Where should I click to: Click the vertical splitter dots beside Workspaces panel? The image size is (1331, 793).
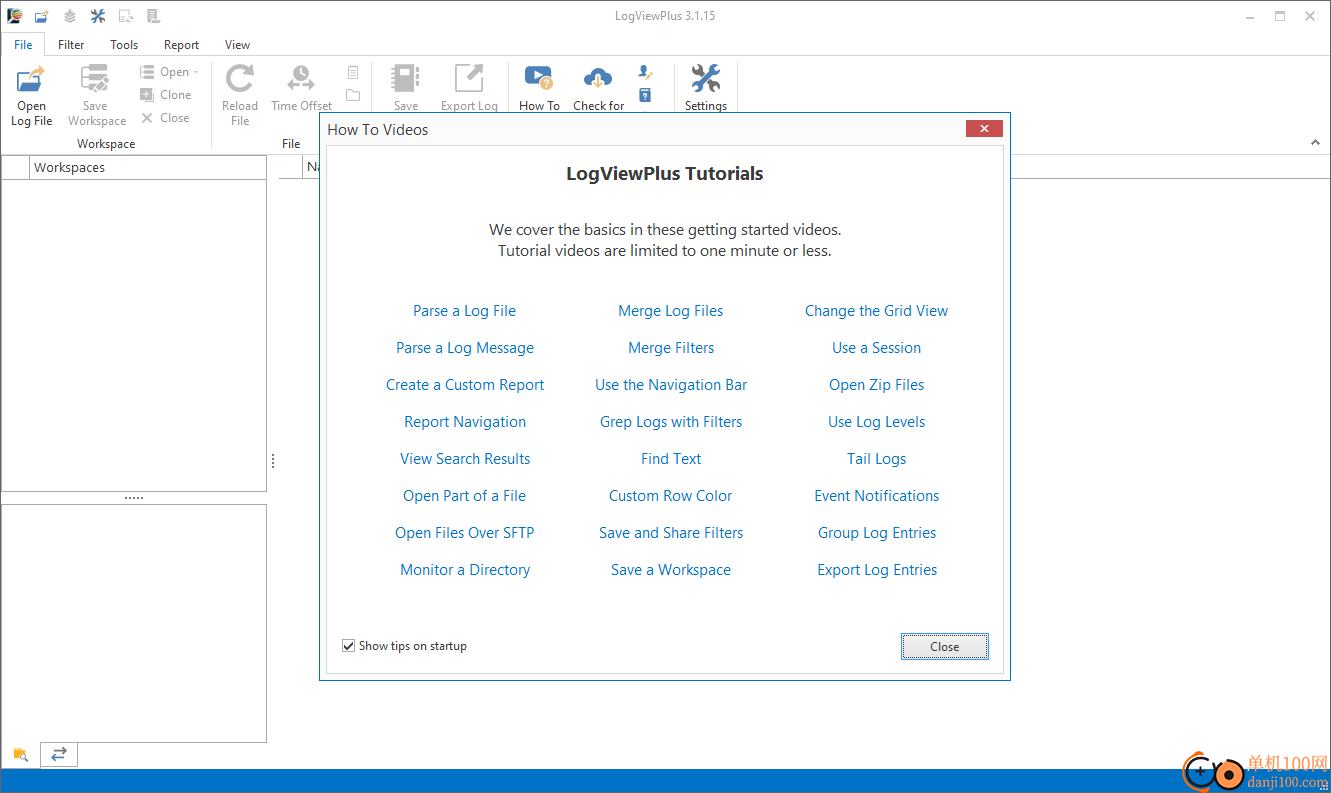click(x=273, y=461)
